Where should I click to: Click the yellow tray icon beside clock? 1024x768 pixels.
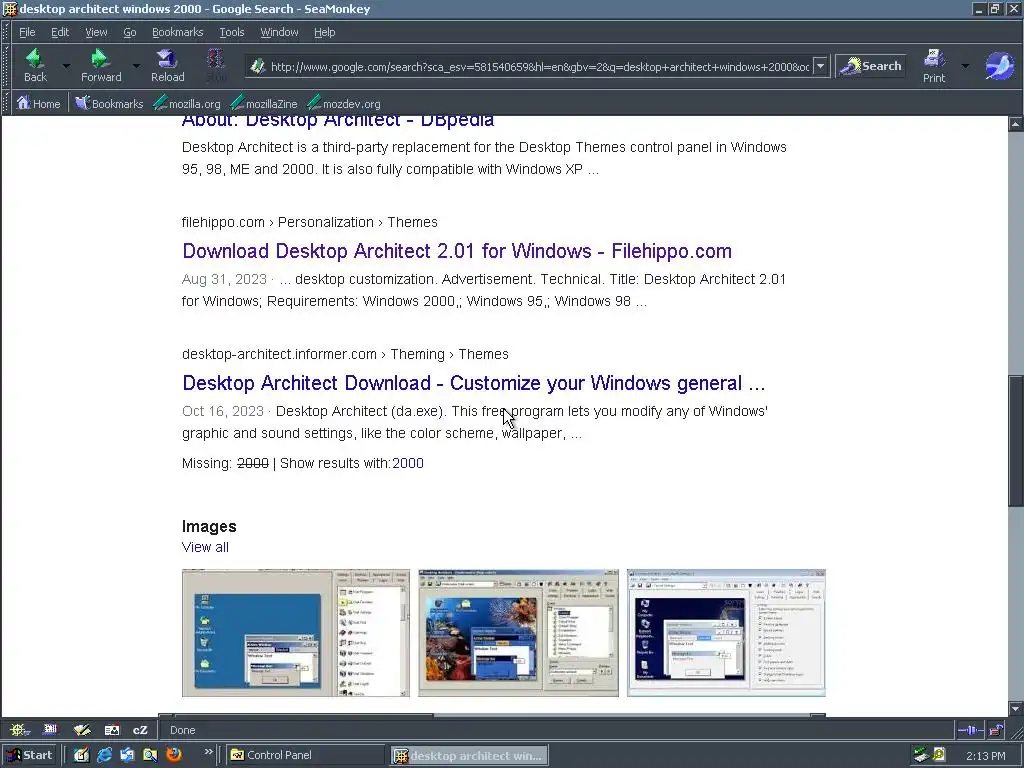[939, 755]
